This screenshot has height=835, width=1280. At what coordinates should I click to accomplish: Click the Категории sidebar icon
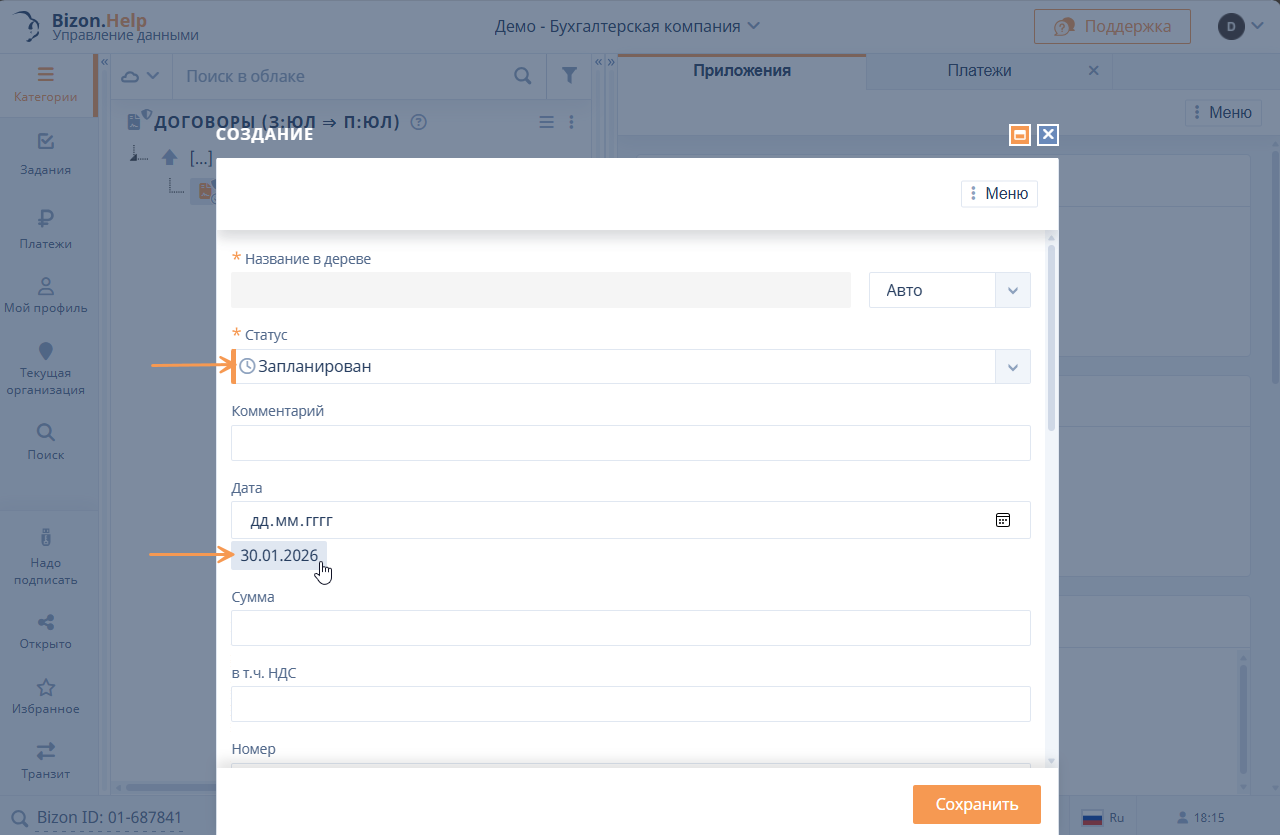[45, 85]
